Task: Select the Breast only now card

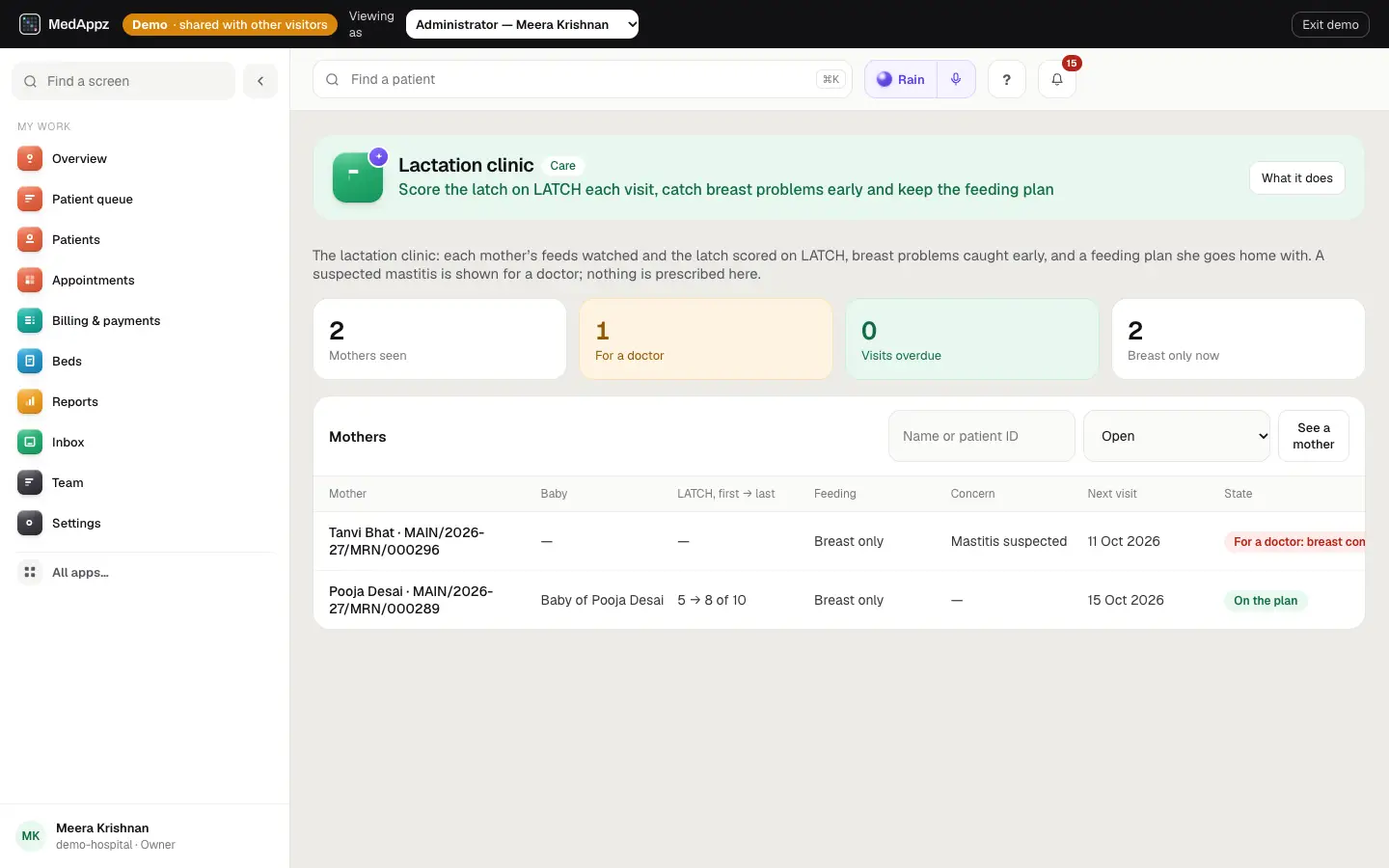Action: (x=1239, y=339)
